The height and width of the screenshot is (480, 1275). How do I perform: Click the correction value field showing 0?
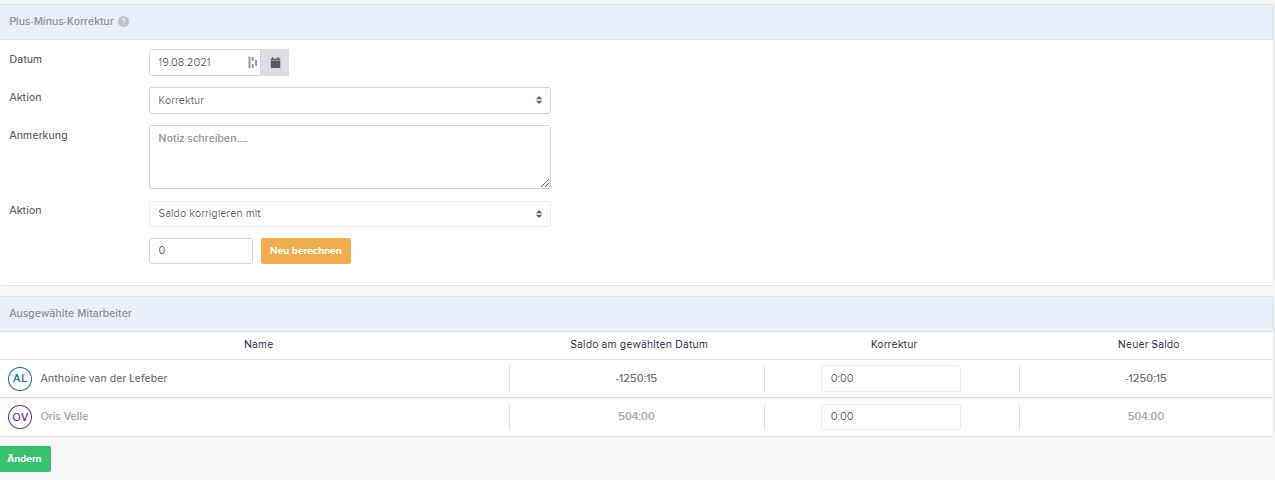click(x=201, y=251)
